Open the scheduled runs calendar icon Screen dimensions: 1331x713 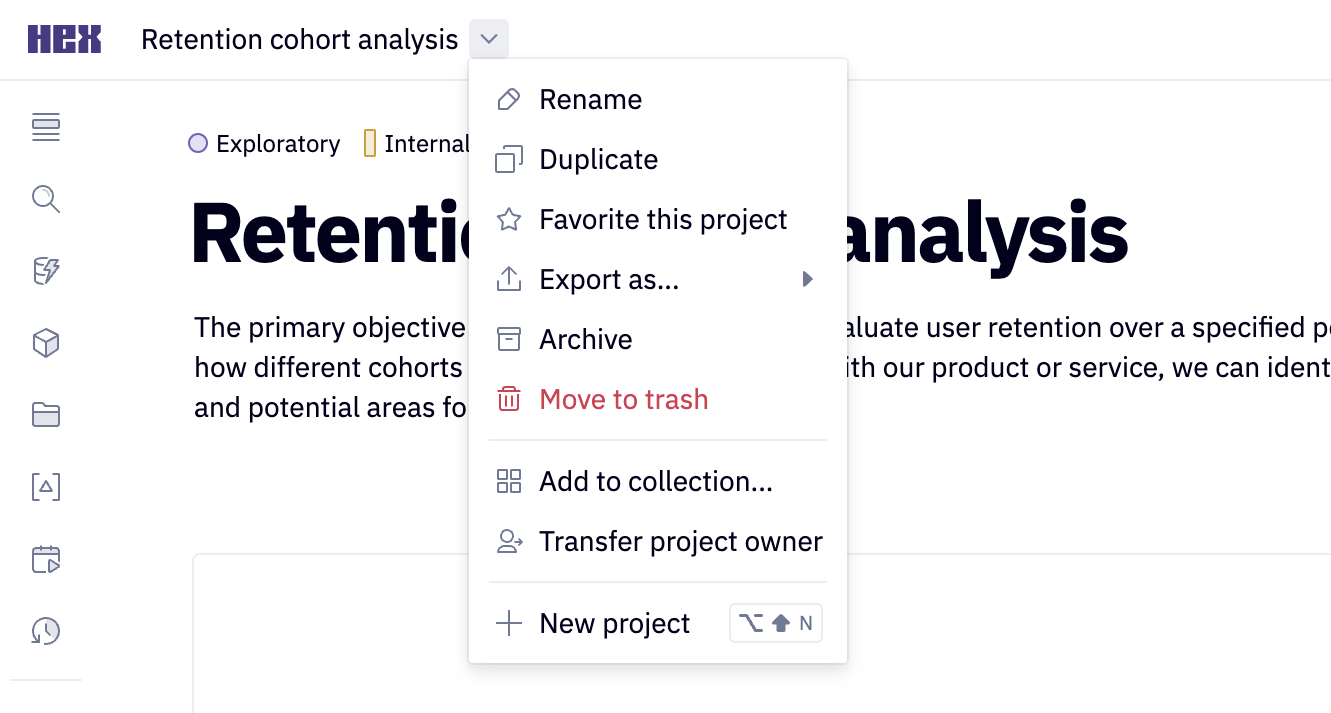tap(45, 559)
